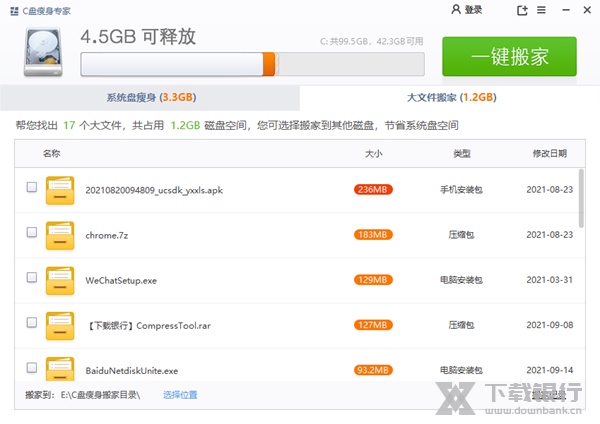Switch to 大文件搬家 (1.2GB) tab
This screenshot has width=600, height=424.
450,98
